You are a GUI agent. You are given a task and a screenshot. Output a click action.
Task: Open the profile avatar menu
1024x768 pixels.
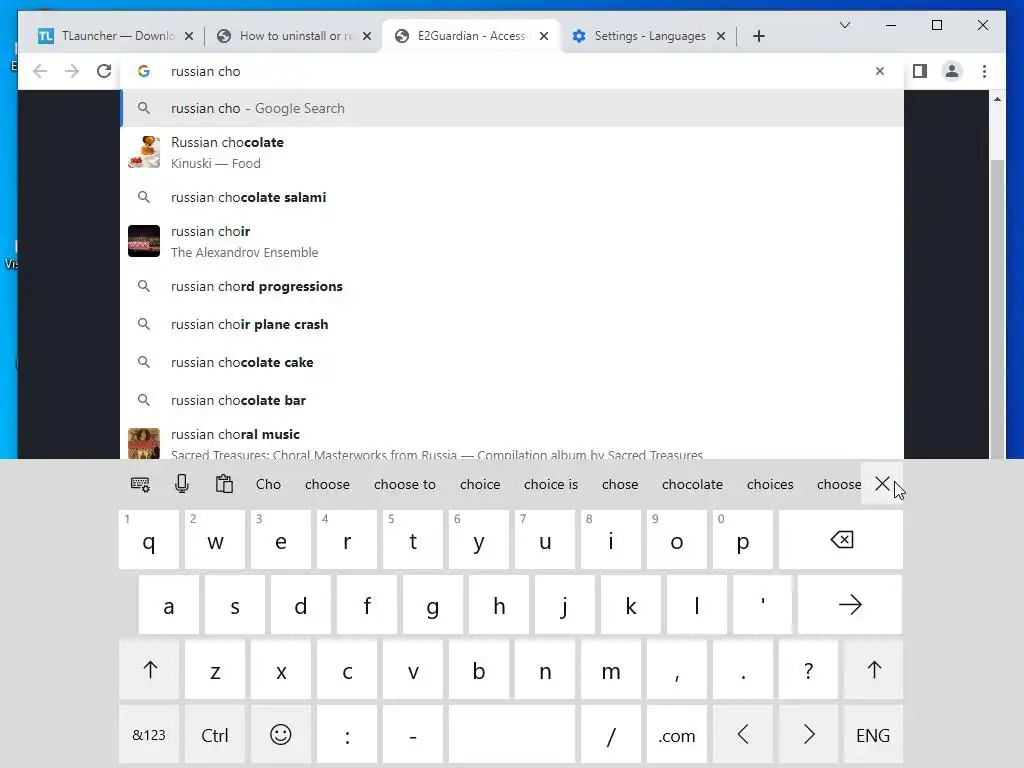point(952,71)
